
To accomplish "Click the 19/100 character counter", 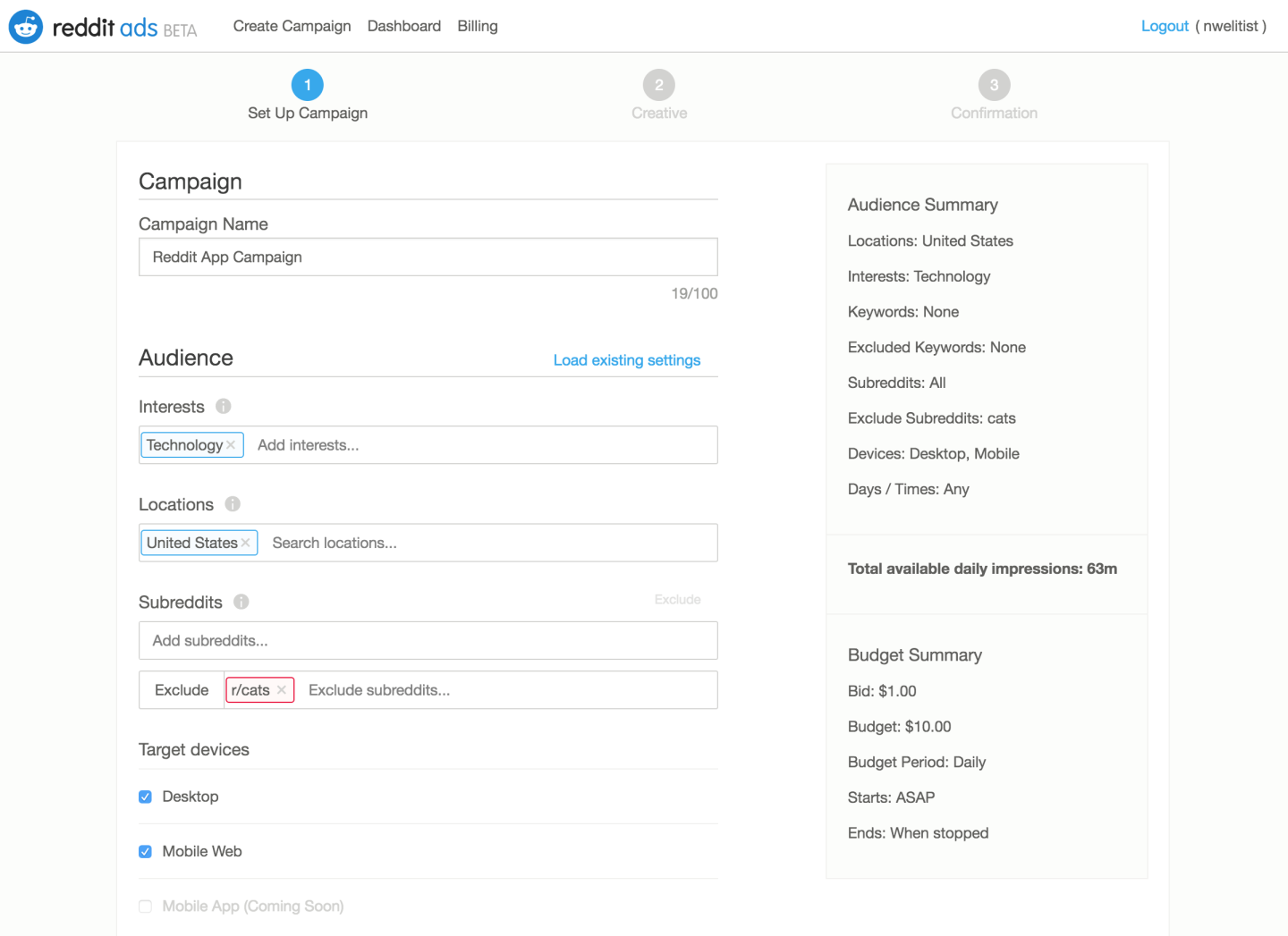I will [x=694, y=293].
